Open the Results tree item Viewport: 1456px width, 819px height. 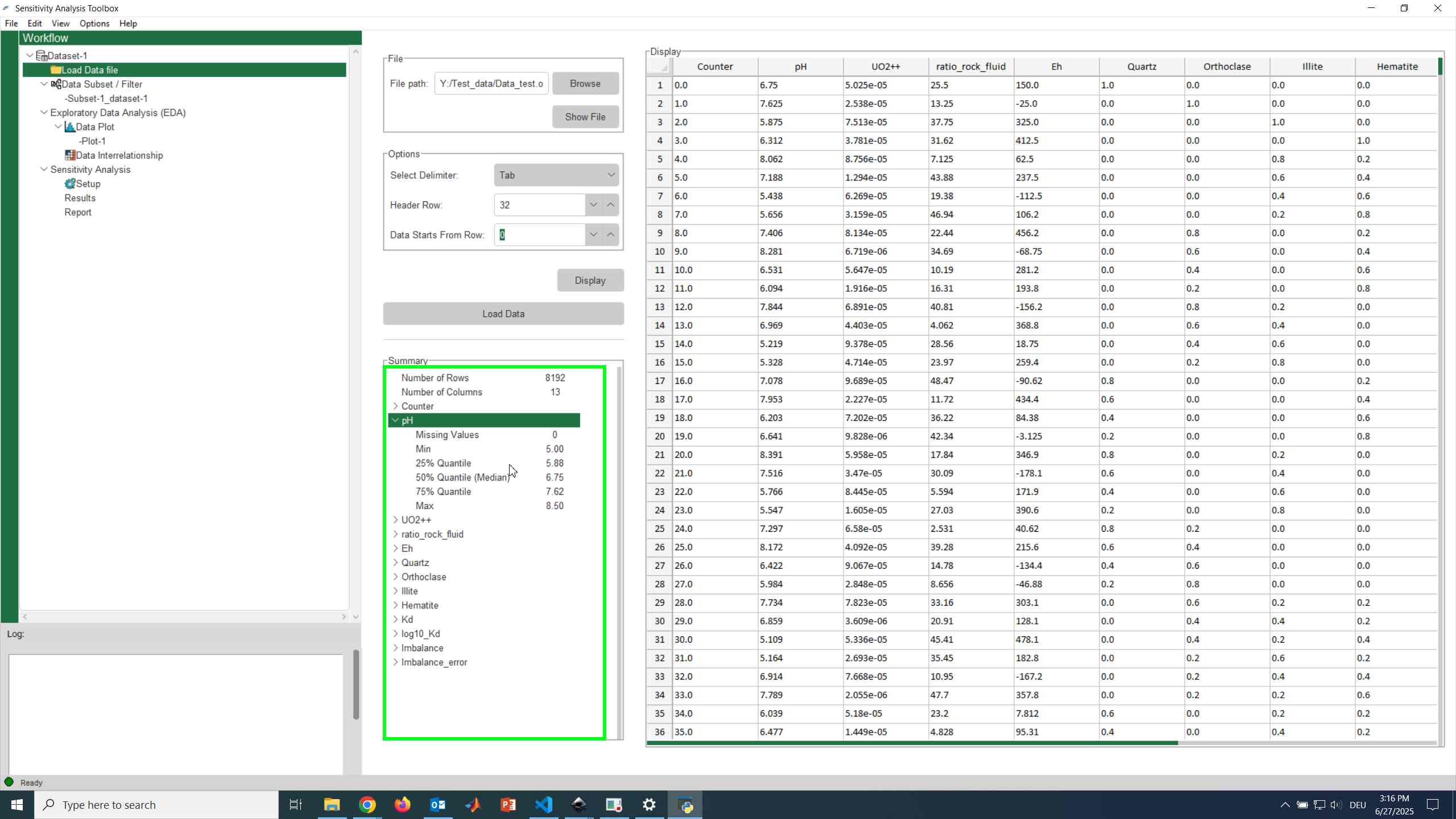point(80,198)
